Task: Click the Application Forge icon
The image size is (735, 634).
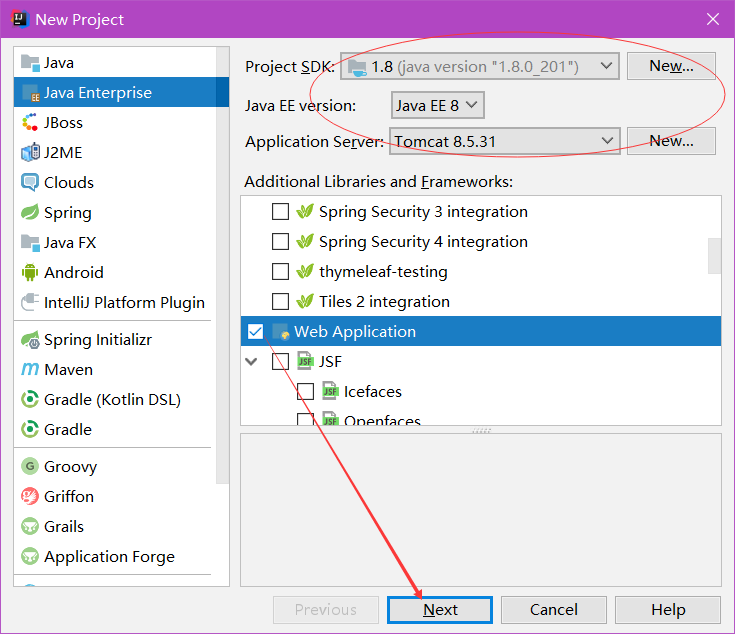Action: (x=30, y=556)
